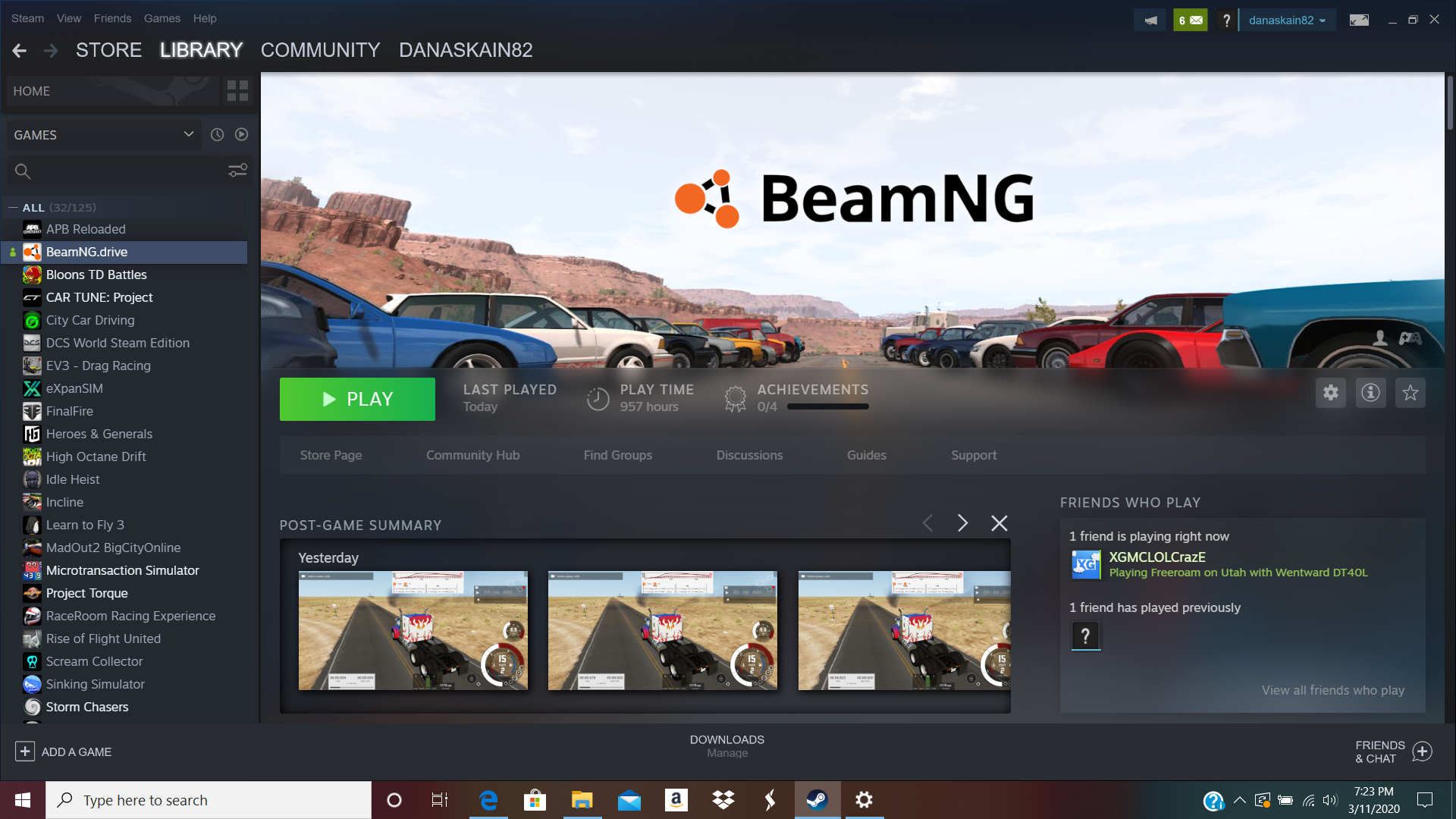Image resolution: width=1456 pixels, height=819 pixels.
Task: Open the Games menu
Action: [162, 18]
